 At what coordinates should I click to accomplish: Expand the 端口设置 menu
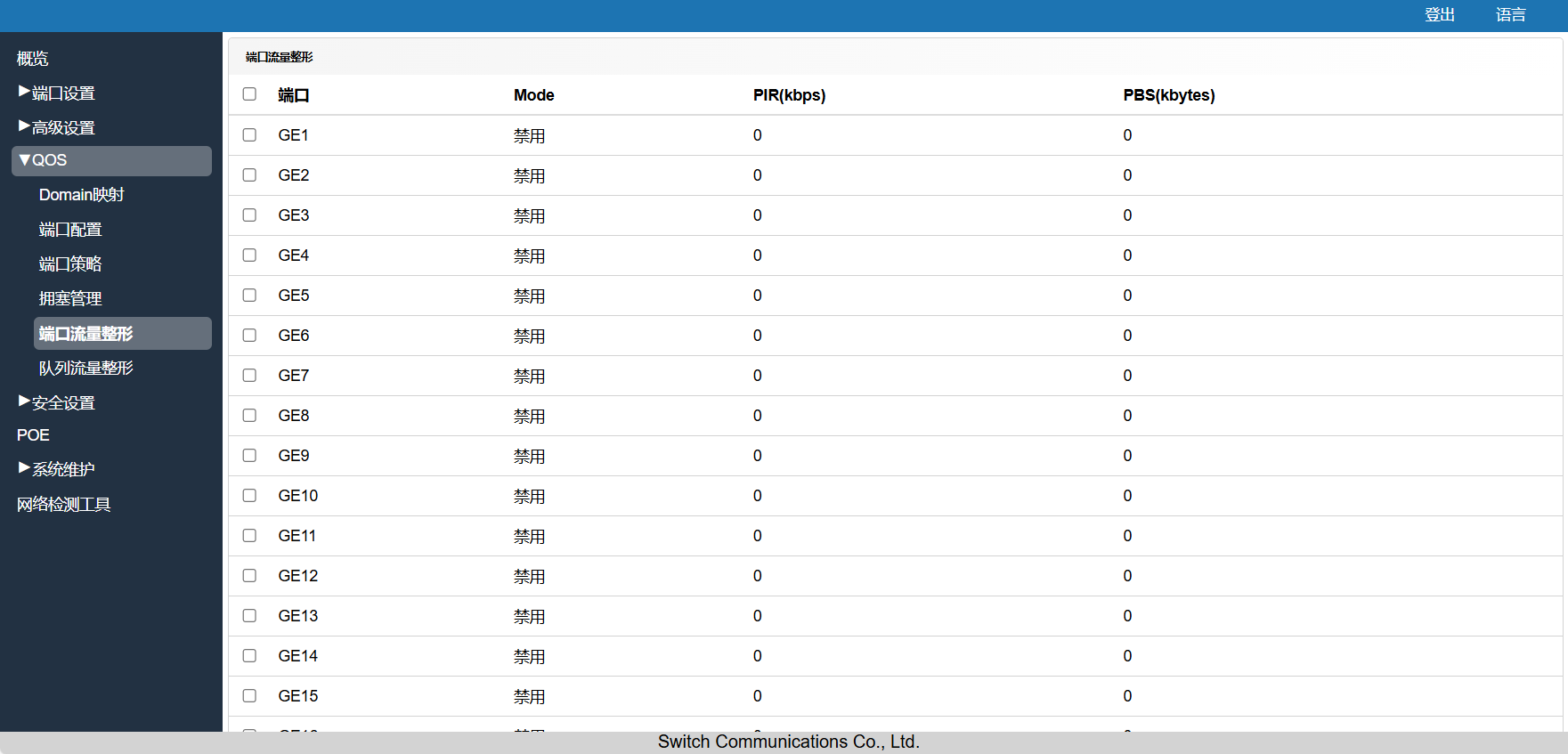click(57, 93)
